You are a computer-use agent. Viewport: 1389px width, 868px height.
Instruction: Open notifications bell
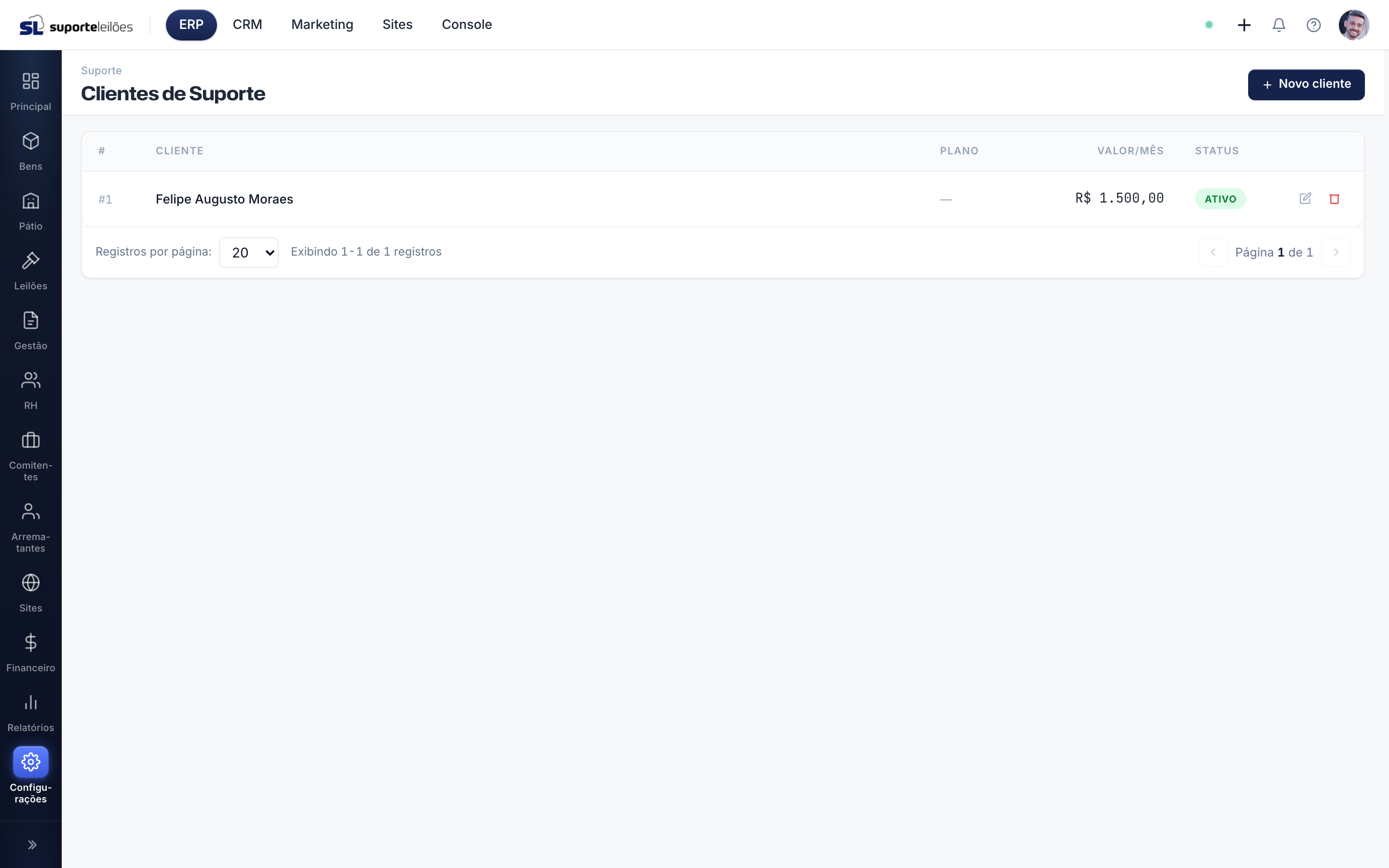tap(1278, 25)
